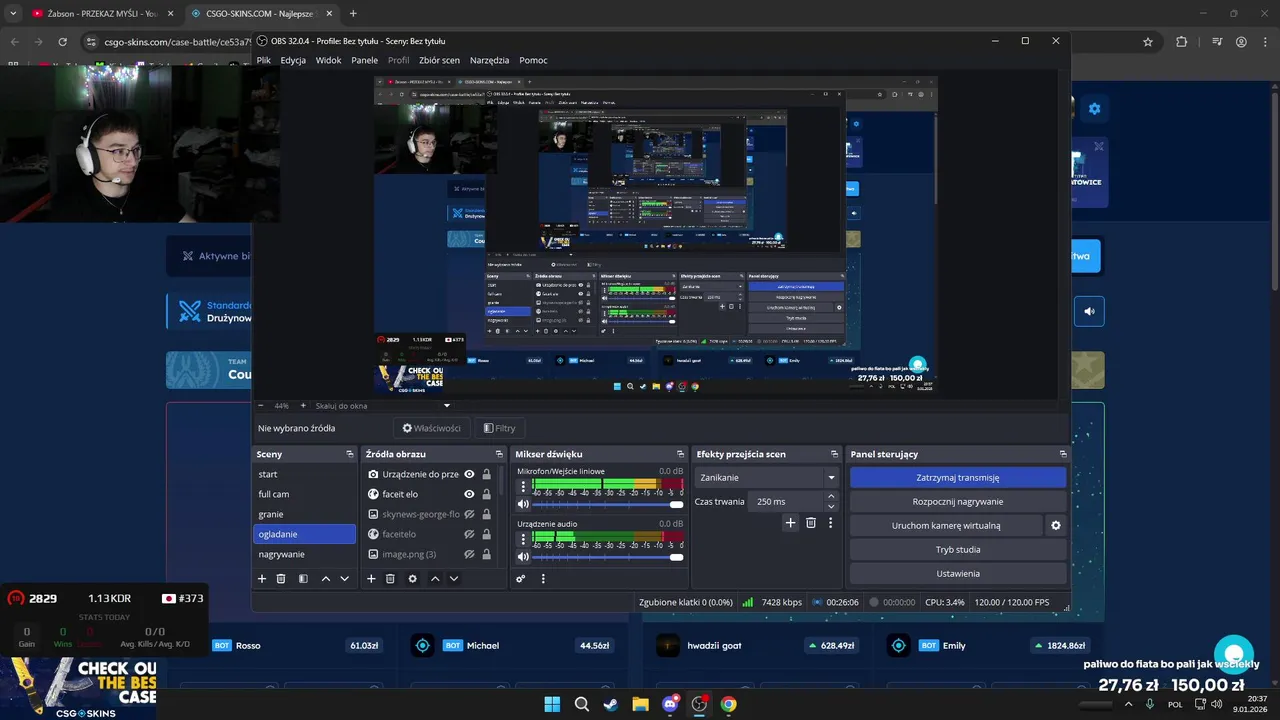Move selected scene down with arrow
This screenshot has width=1280, height=720.
(x=345, y=578)
